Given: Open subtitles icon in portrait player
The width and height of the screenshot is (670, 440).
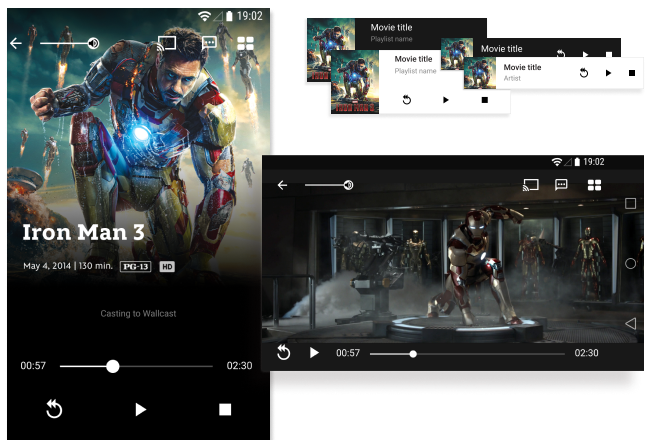Looking at the screenshot, I should pyautogui.click(x=209, y=43).
